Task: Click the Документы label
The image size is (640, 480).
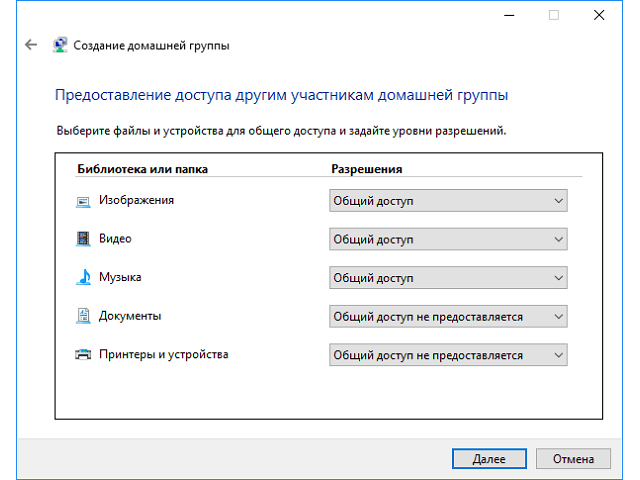Action: [130, 316]
